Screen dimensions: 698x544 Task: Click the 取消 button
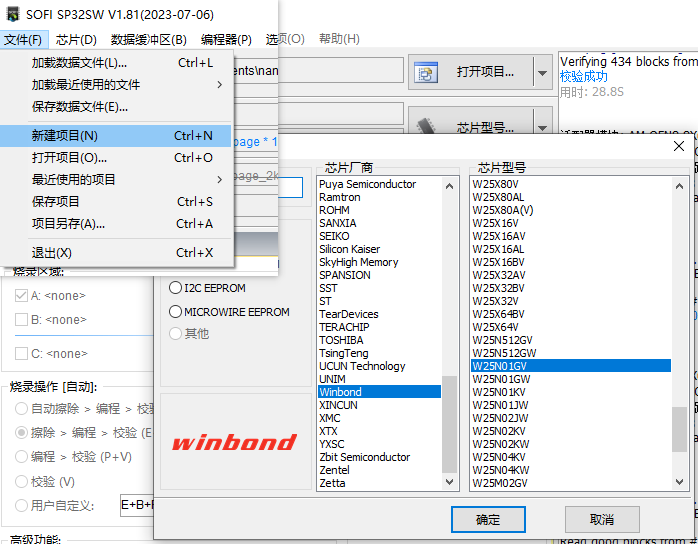[x=602, y=520]
